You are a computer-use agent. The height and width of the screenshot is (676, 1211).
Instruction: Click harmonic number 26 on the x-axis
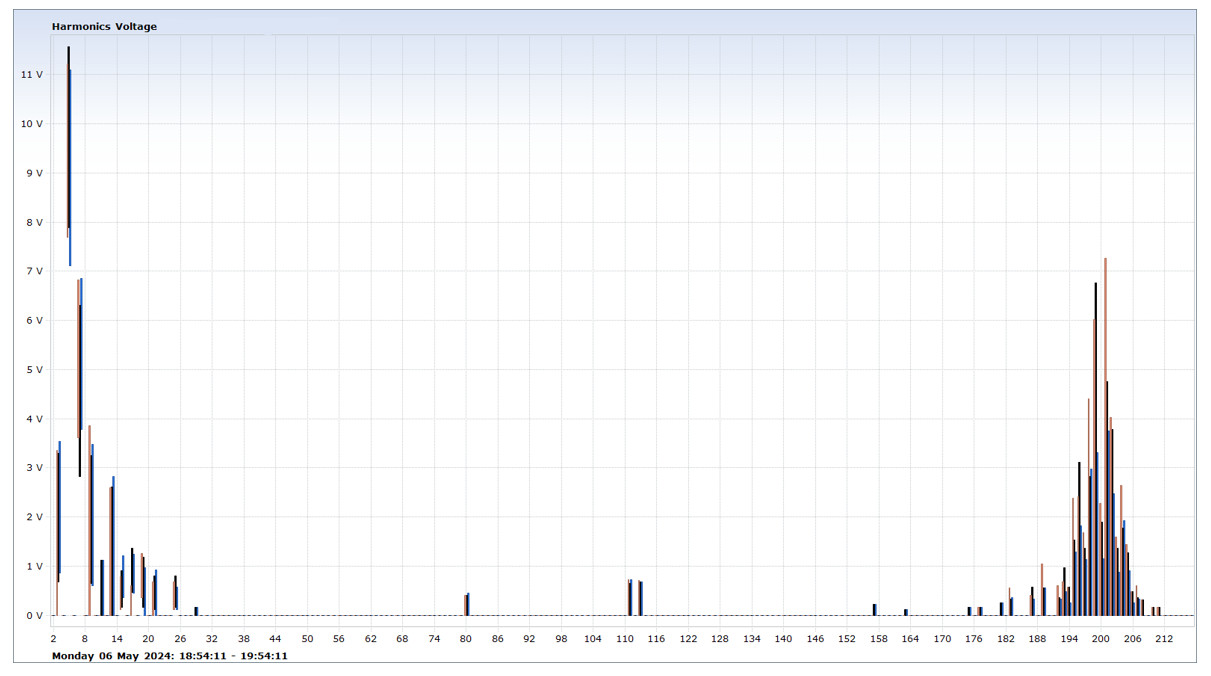[x=180, y=638]
